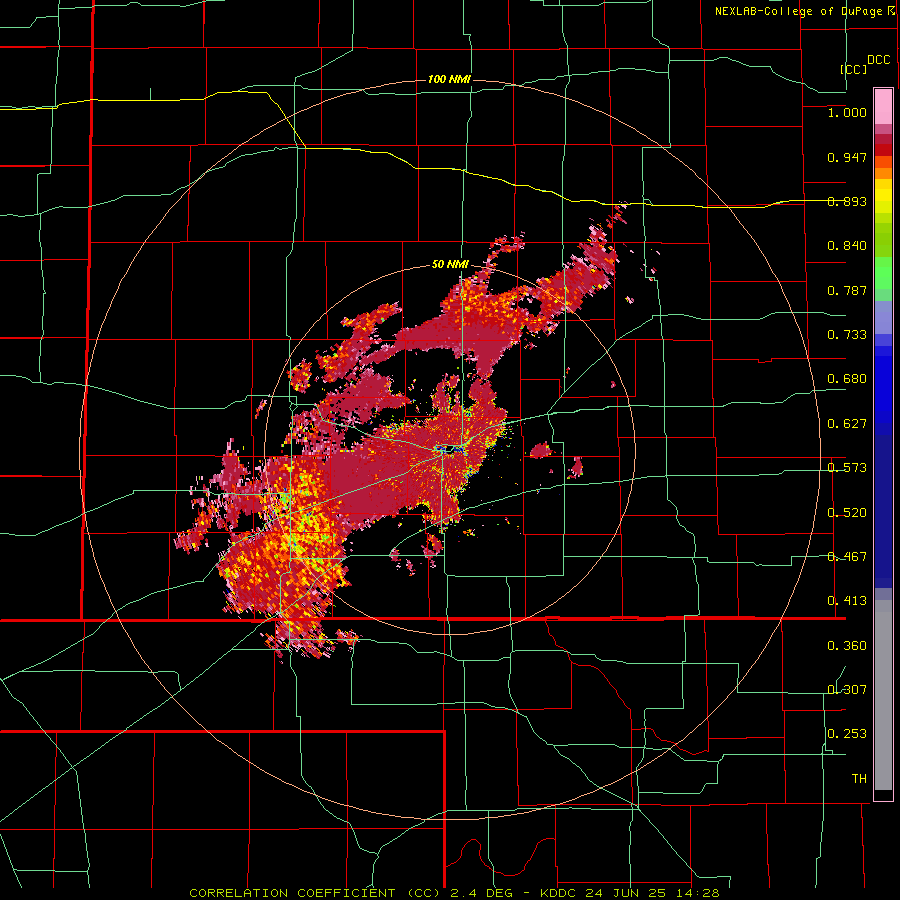Image resolution: width=900 pixels, height=900 pixels.
Task: Select the 0.360 scale value
Action: [847, 646]
